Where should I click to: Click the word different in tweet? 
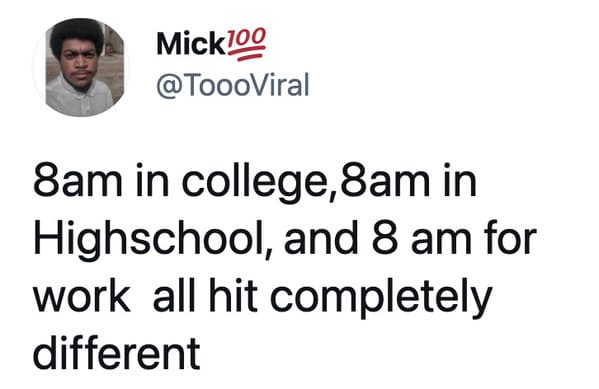point(117,353)
